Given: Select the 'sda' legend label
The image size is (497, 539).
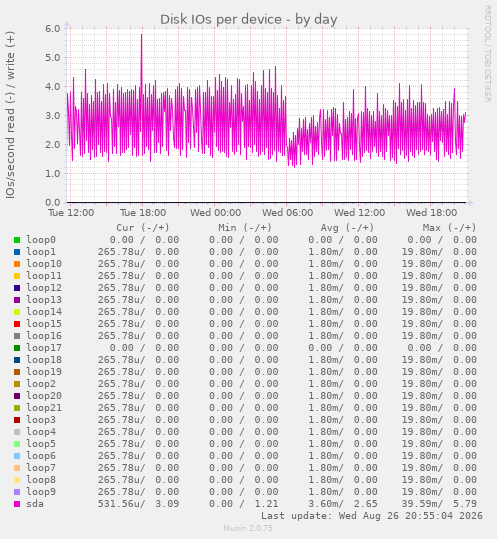Looking at the screenshot, I should tap(35, 504).
